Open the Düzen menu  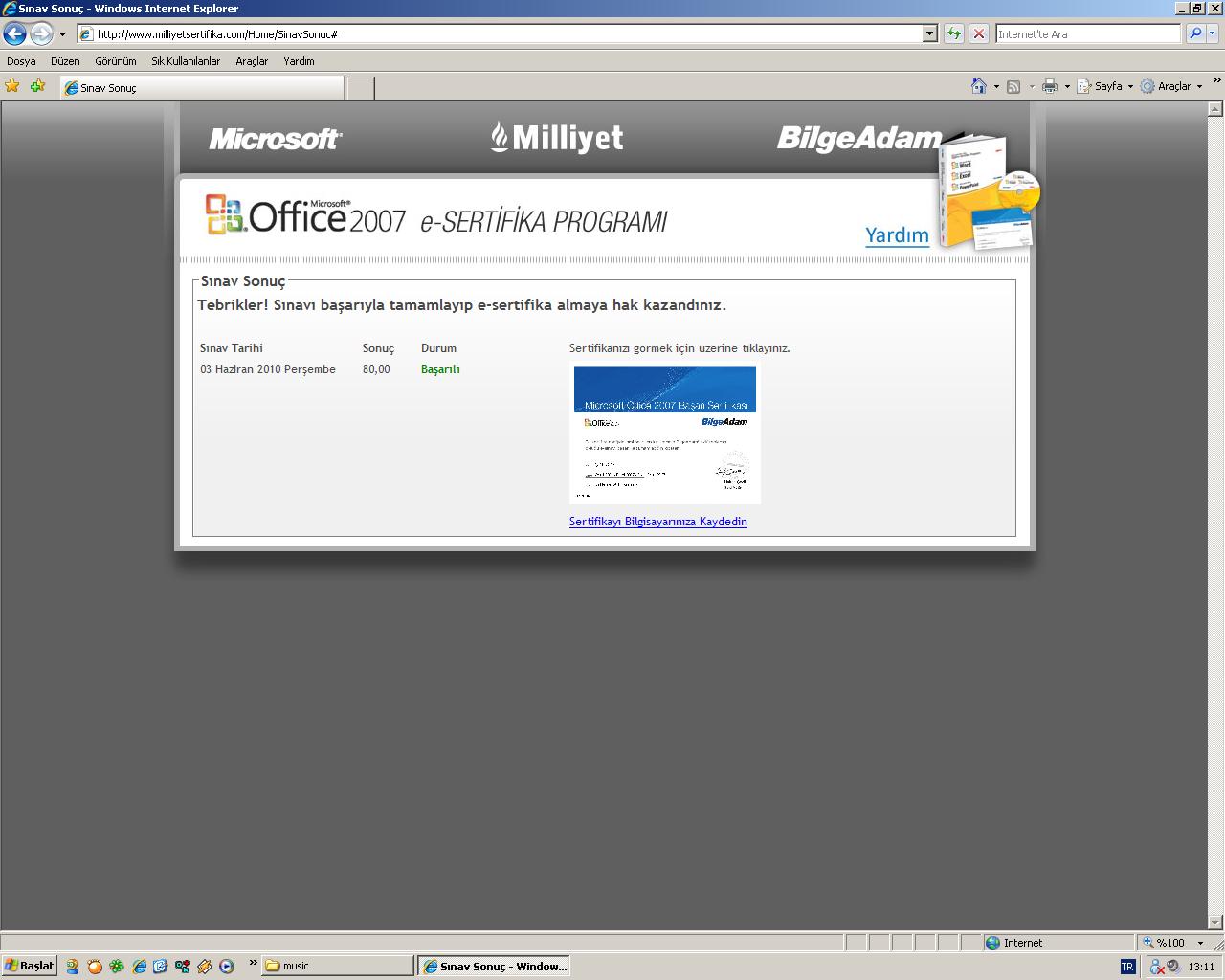tap(65, 61)
